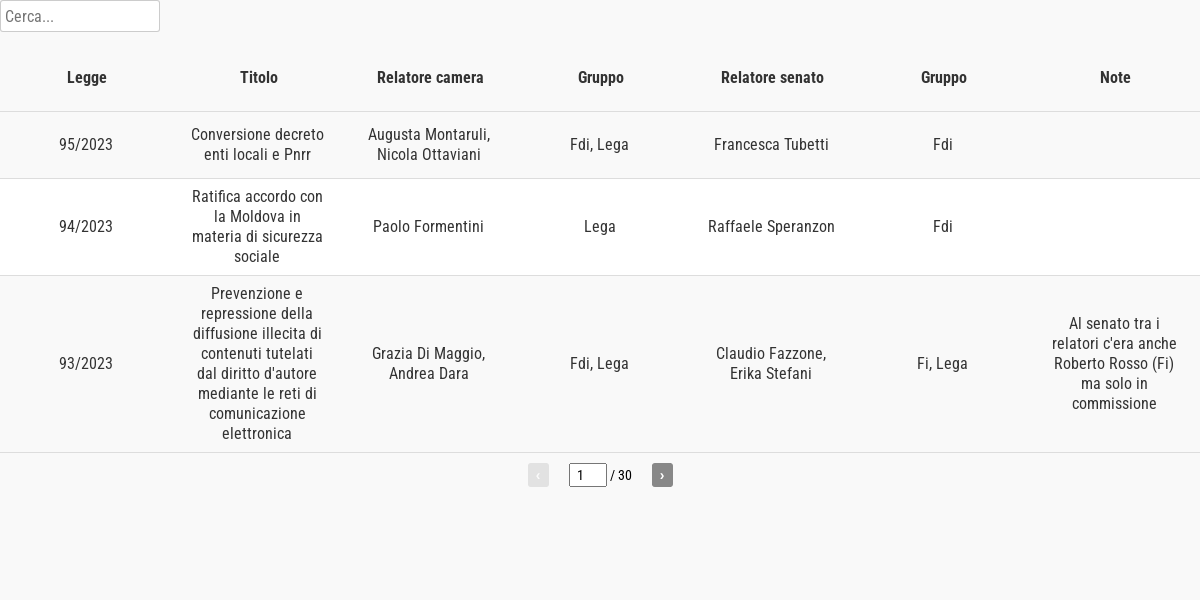This screenshot has width=1200, height=600.
Task: Click the previous page arrow
Action: tap(538, 475)
